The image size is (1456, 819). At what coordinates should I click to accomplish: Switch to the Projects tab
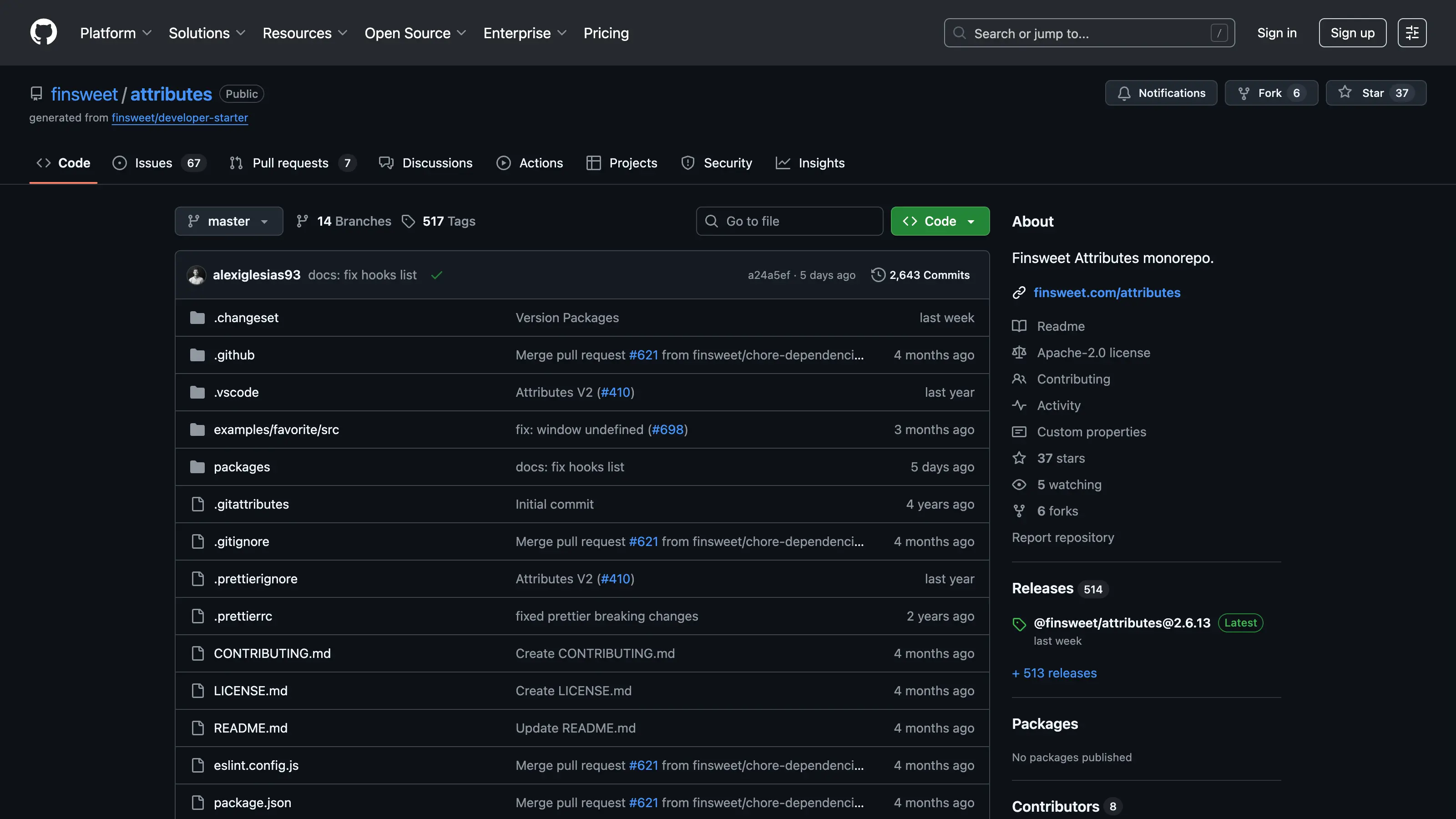(x=622, y=163)
